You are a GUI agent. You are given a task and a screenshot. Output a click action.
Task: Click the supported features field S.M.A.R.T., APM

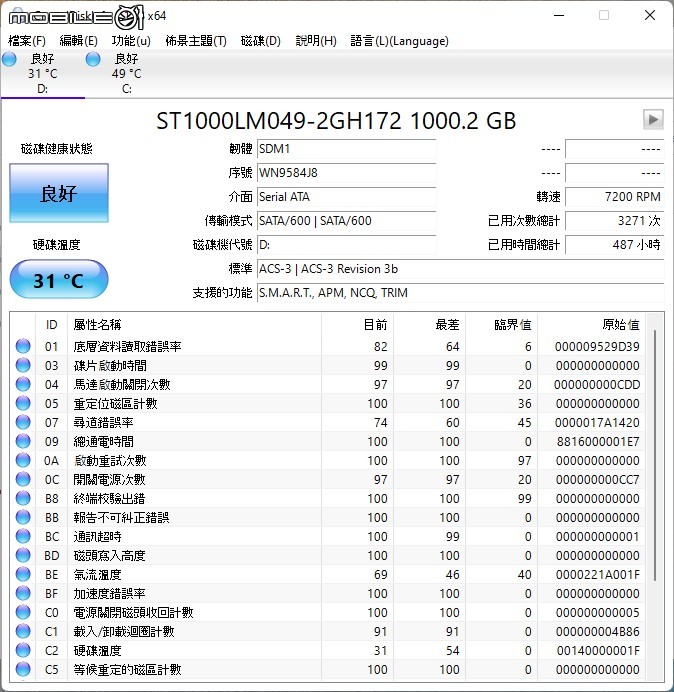460,293
